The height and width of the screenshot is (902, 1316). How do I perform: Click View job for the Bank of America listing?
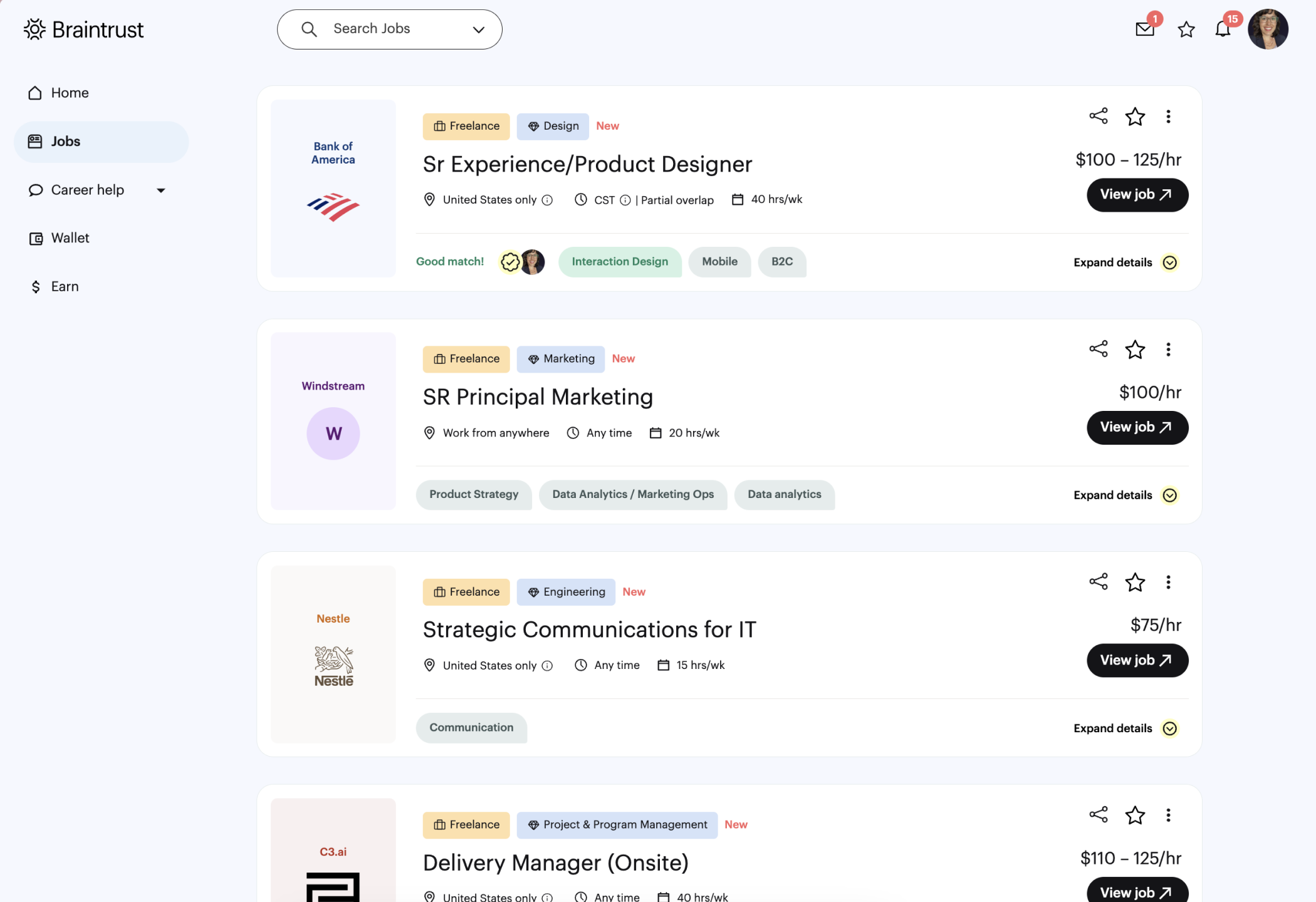click(x=1137, y=195)
